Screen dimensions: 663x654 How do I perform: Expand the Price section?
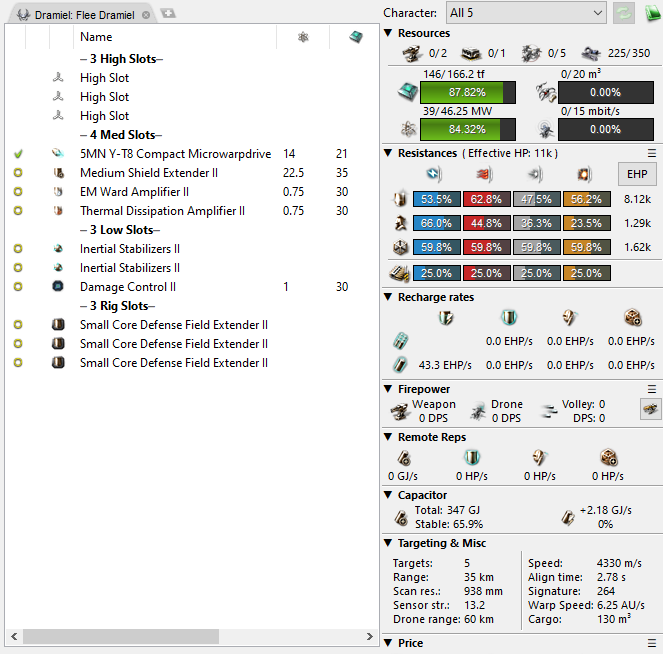pyautogui.click(x=388, y=643)
